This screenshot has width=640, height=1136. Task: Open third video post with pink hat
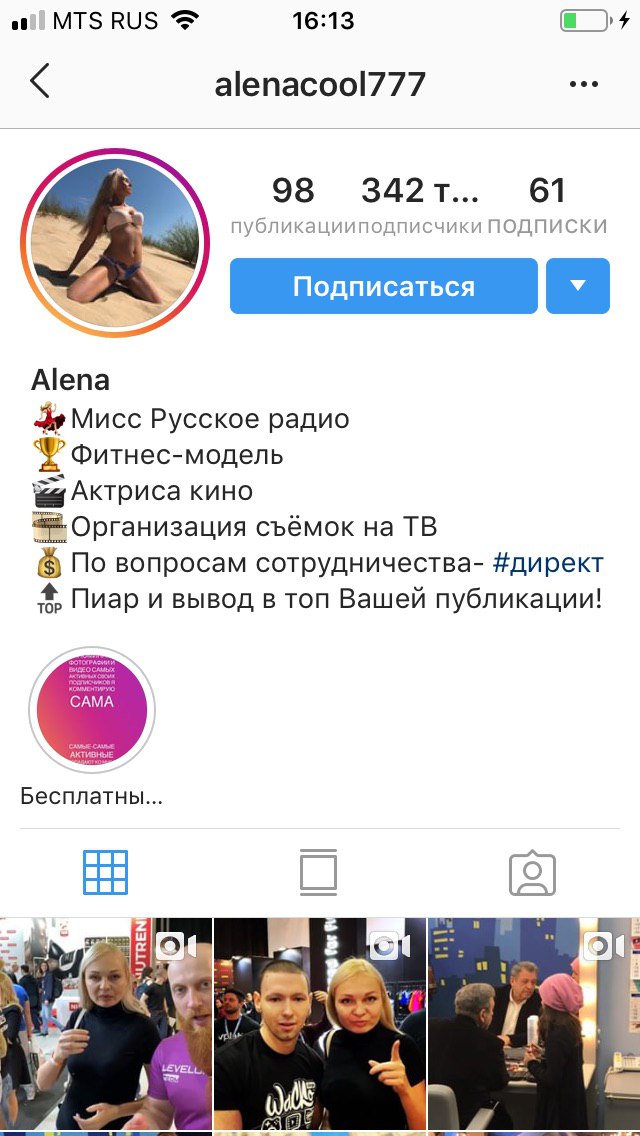pos(534,1024)
